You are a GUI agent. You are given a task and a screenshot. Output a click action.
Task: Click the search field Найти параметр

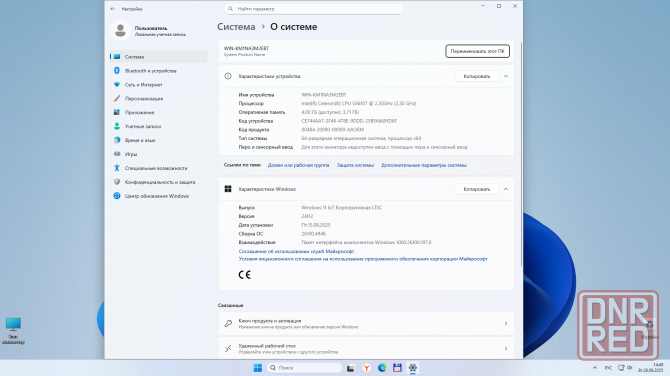pyautogui.click(x=313, y=9)
